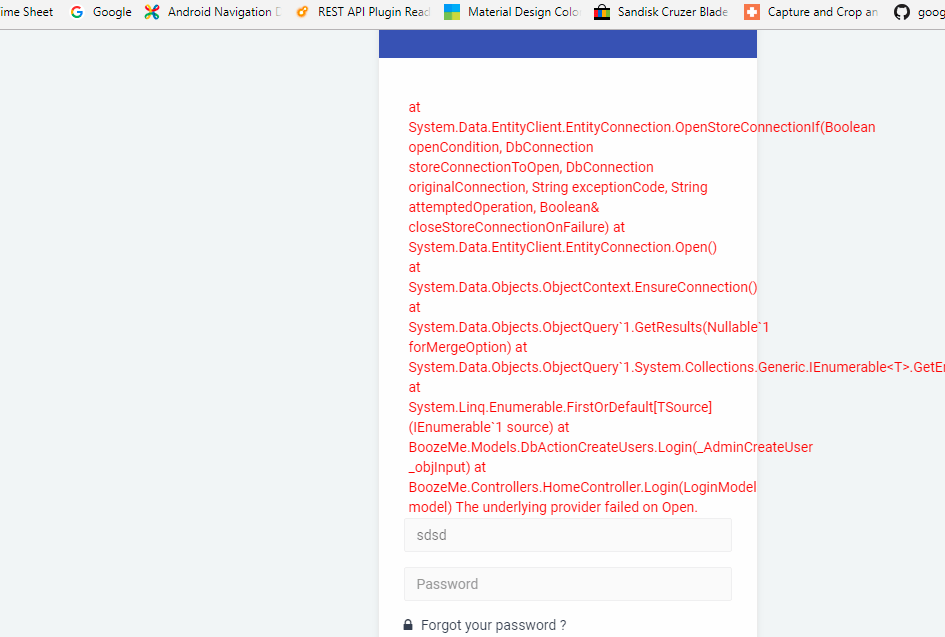This screenshot has height=637, width=945.
Task: Click the 'The underlying provider failed on Open.' error text
Action: [x=577, y=507]
